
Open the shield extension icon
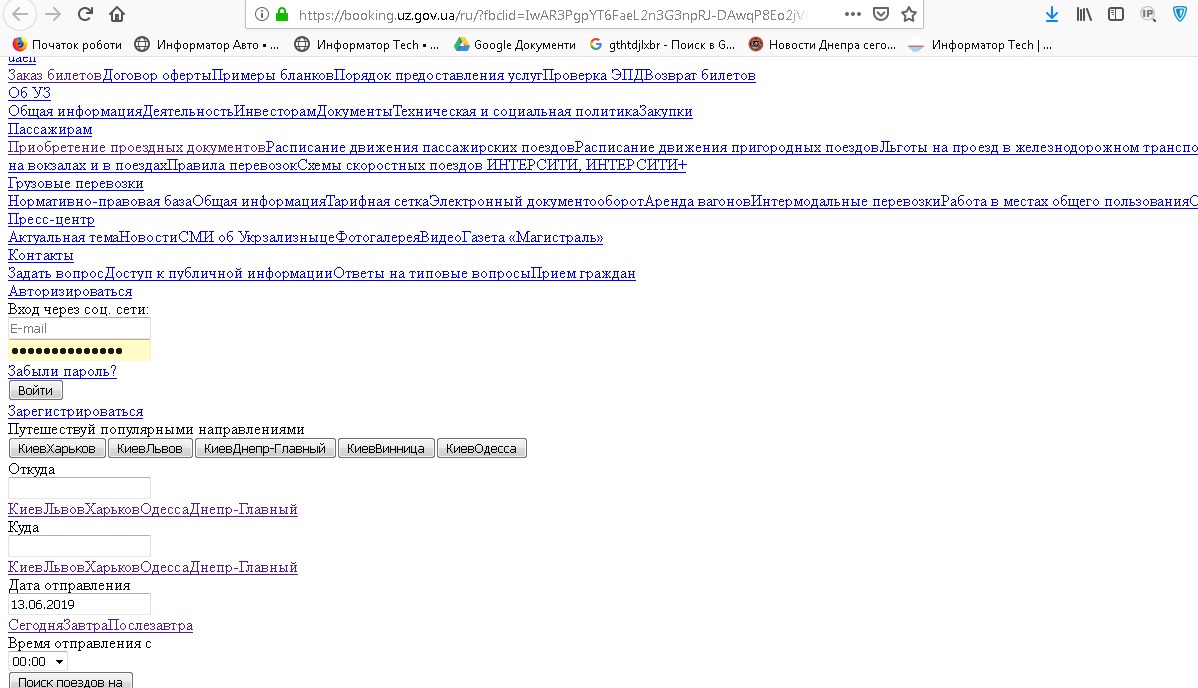(x=1180, y=15)
